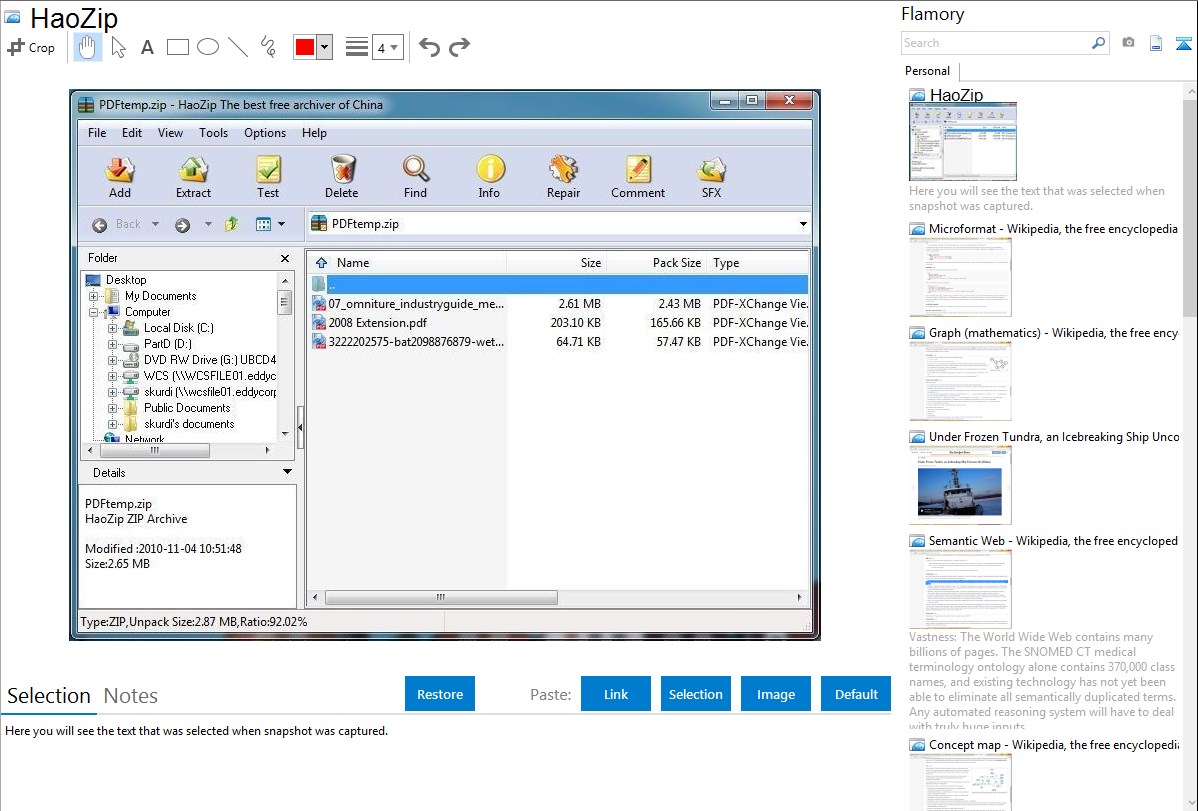This screenshot has width=1198, height=811.
Task: Click the Comment icon in HaoZip
Action: click(638, 177)
